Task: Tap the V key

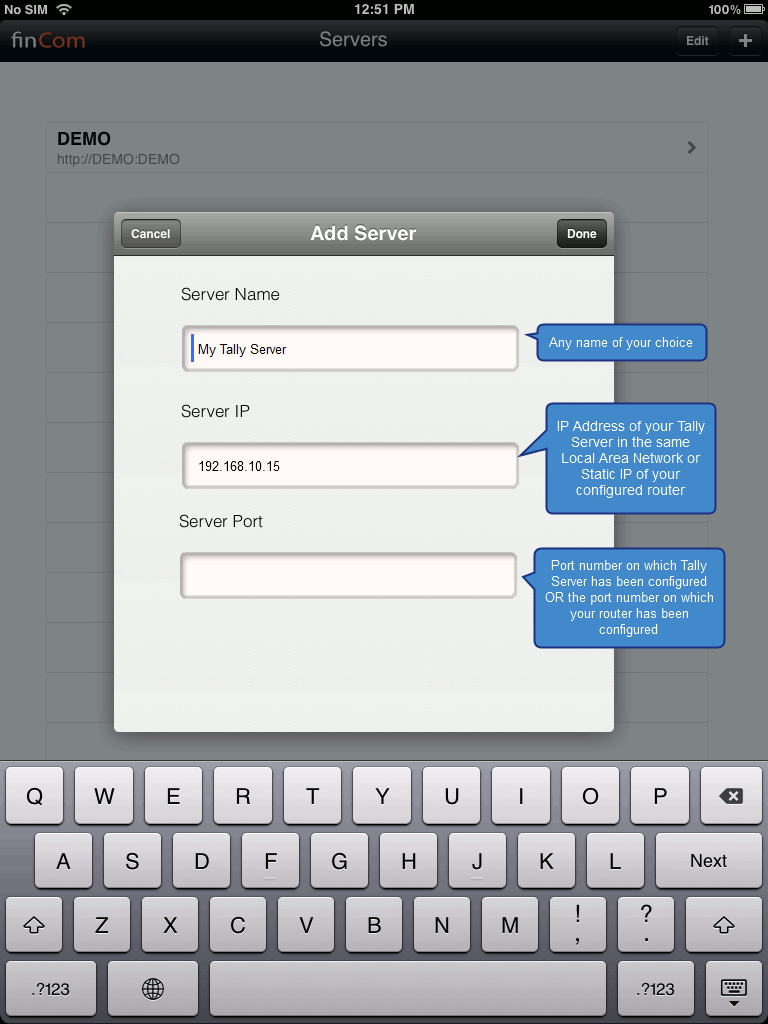Action: (306, 925)
